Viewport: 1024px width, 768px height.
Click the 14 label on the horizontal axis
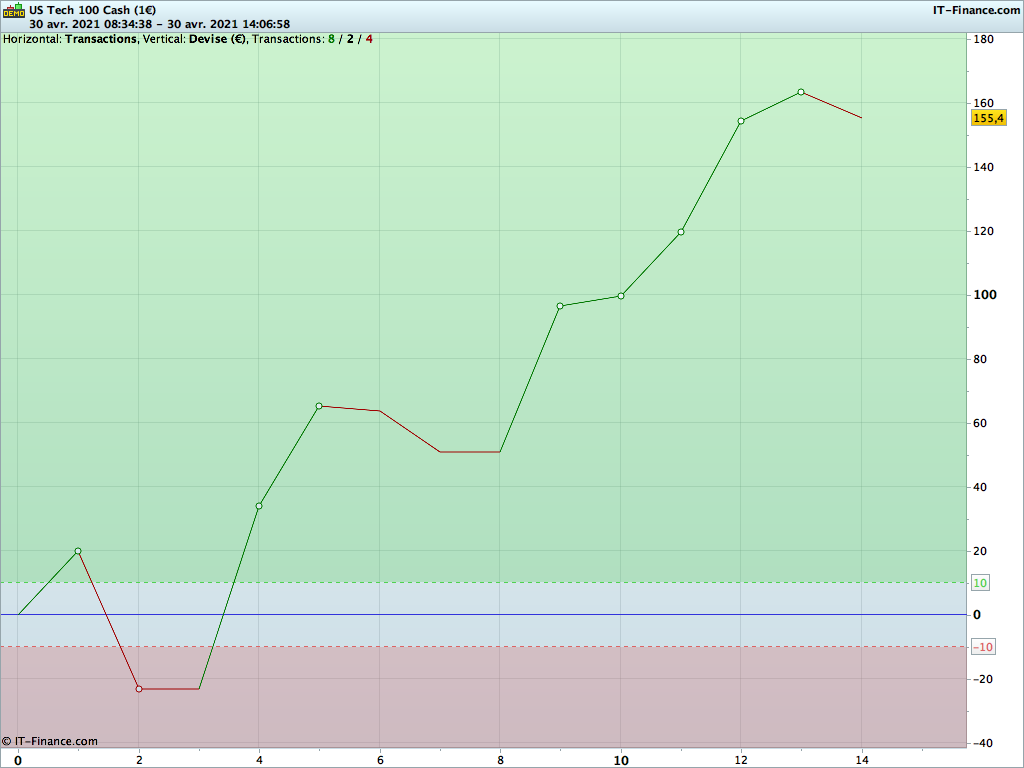tap(862, 760)
